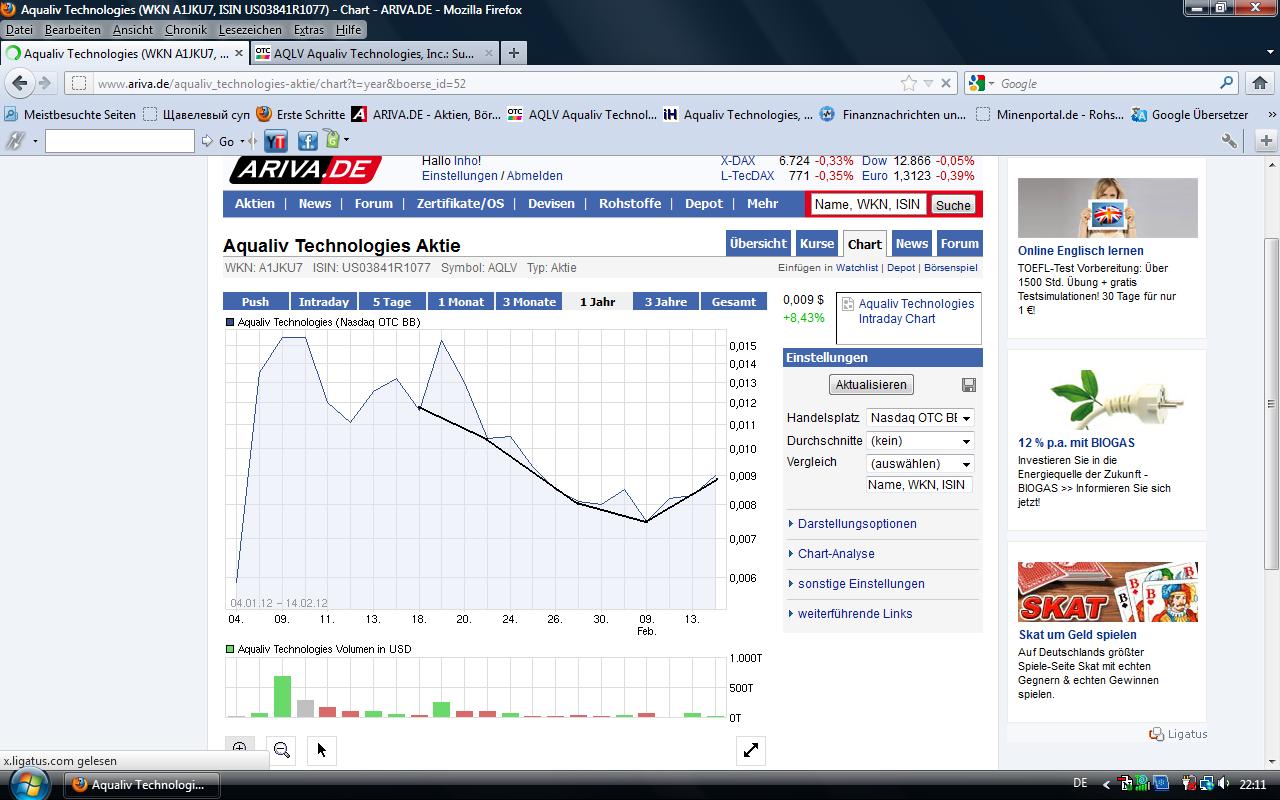Viewport: 1280px width, 800px height.
Task: Save chart settings via the diskette icon
Action: [x=966, y=384]
